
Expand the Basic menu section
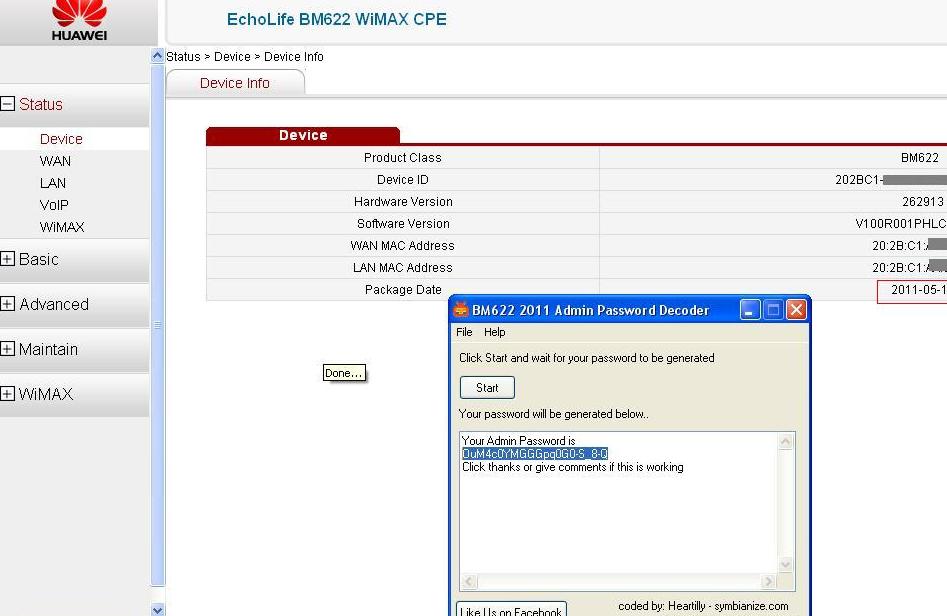pyautogui.click(x=8, y=259)
